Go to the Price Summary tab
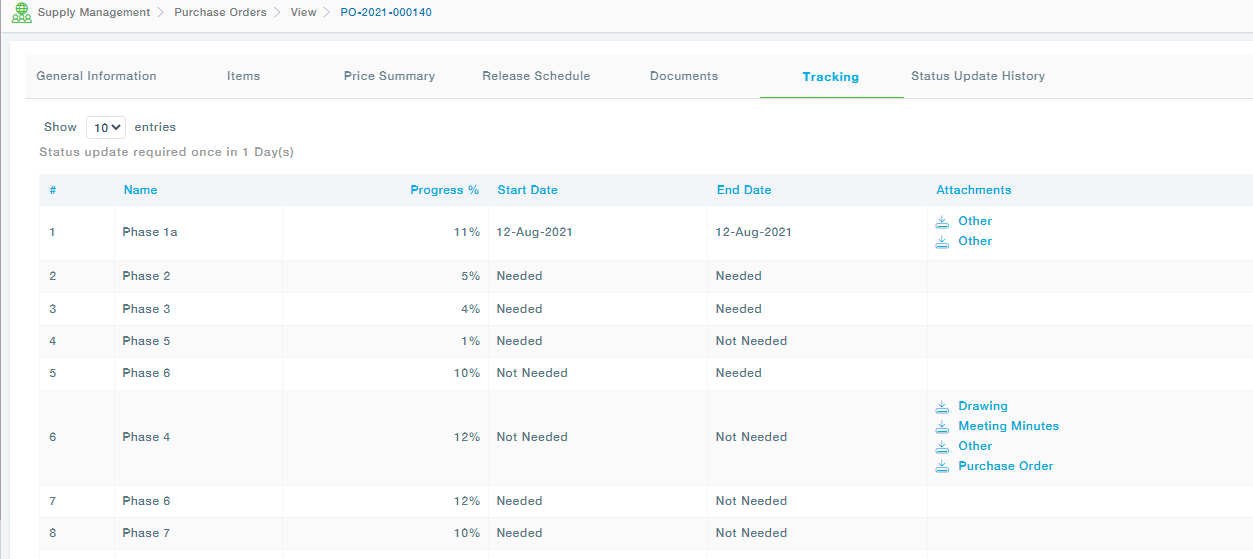This screenshot has height=559, width=1253. [x=389, y=76]
